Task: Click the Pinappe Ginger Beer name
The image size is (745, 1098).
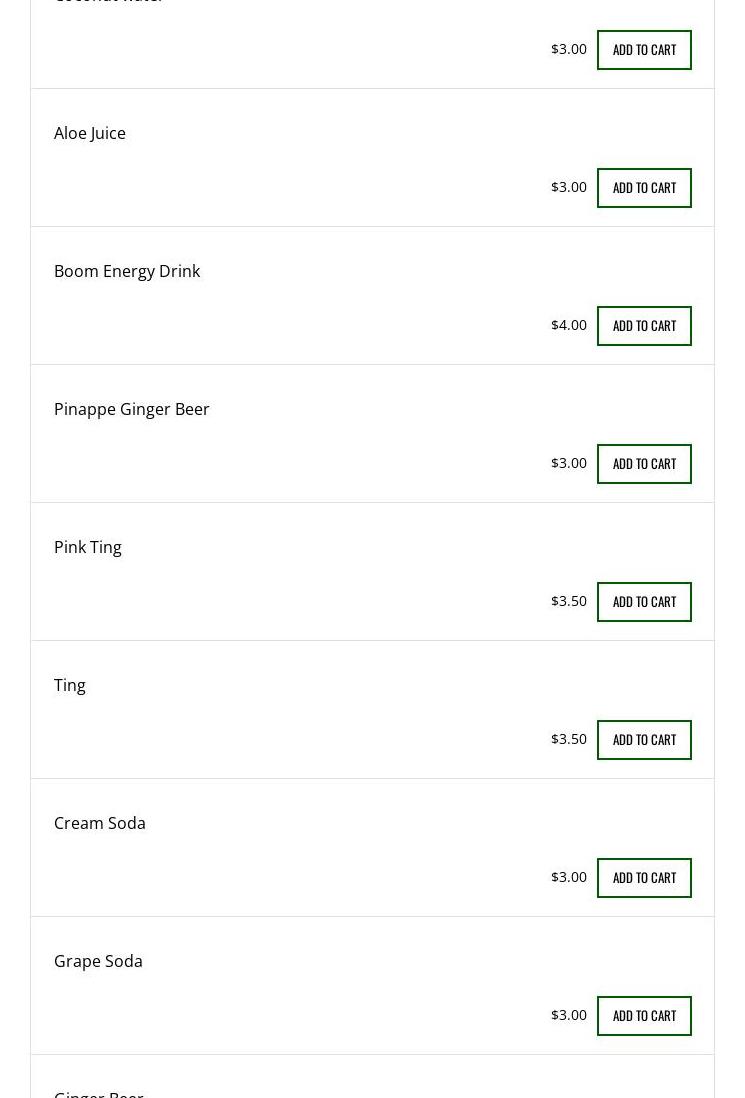Action: [x=132, y=409]
